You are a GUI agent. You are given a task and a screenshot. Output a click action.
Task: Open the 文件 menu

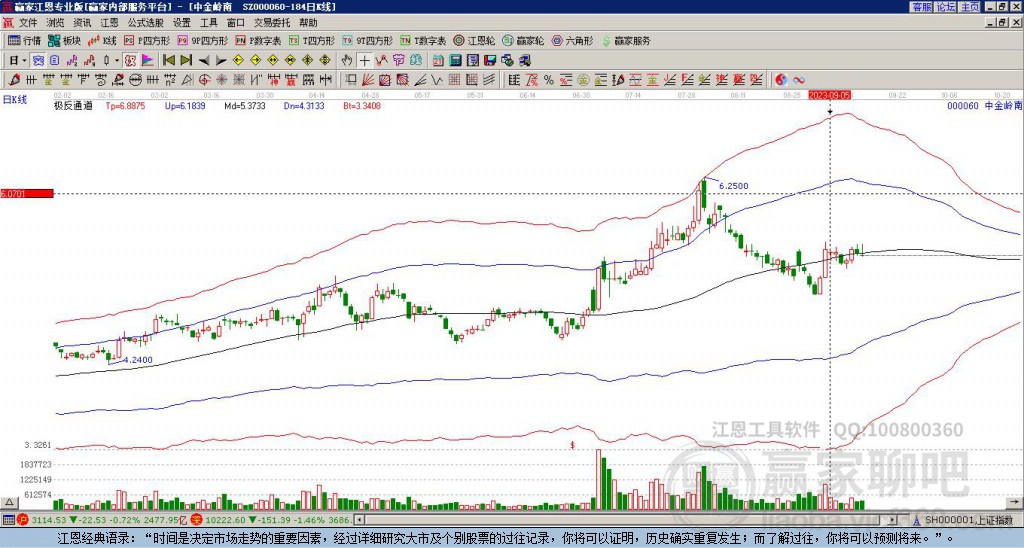(28, 23)
